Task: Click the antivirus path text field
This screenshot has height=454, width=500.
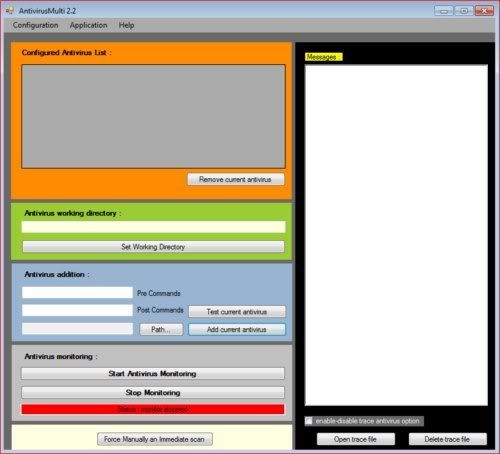Action: coord(77,329)
